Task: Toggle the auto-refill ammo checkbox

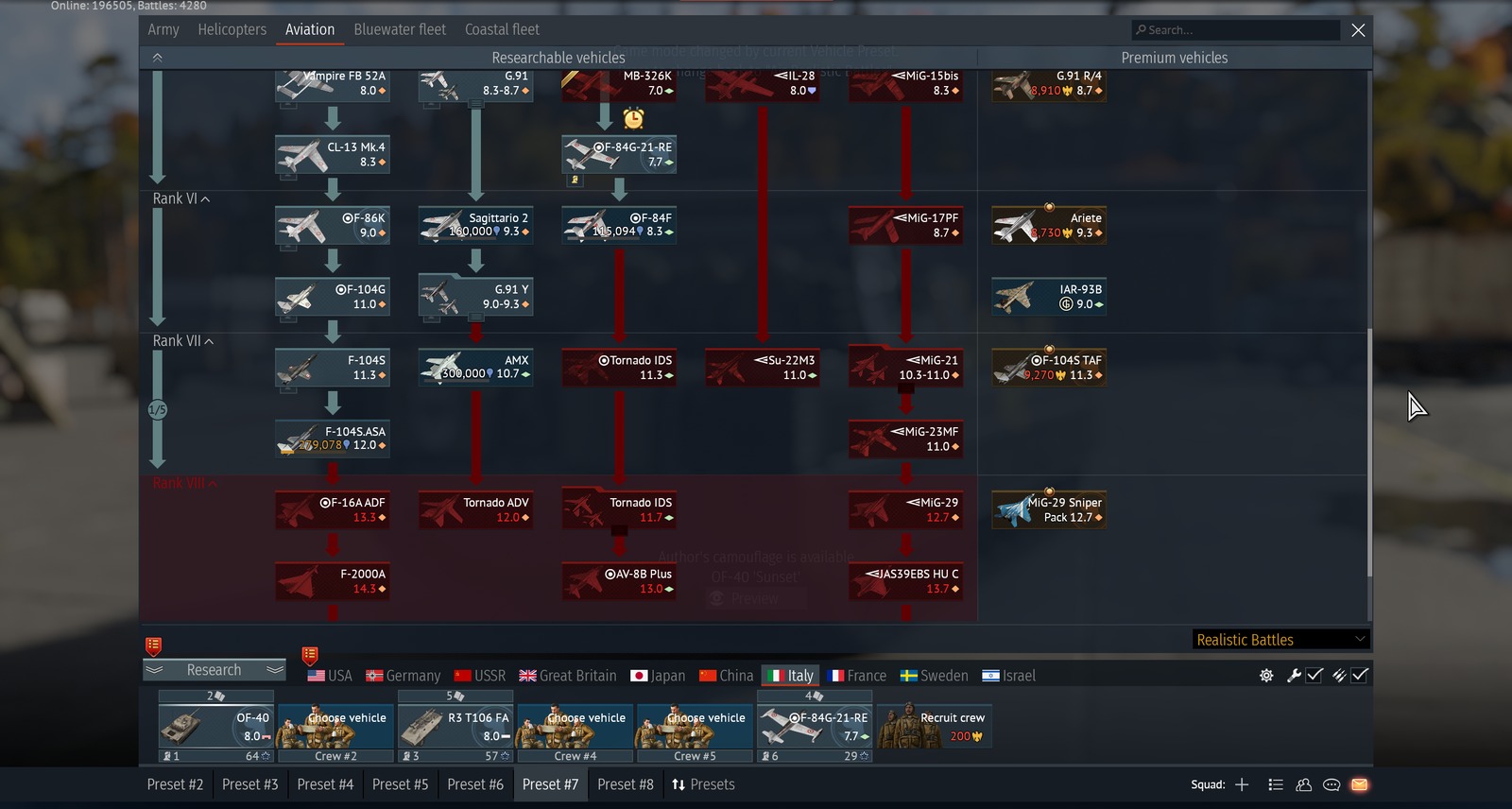Action: coord(1360,676)
